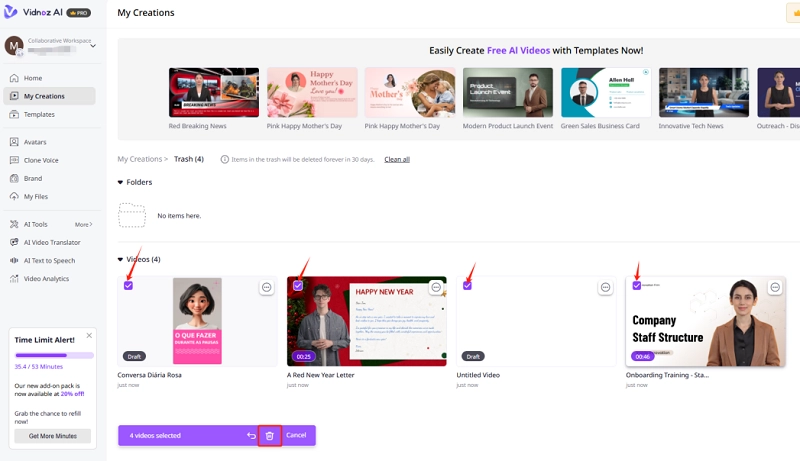
Task: Open the Templates sidebar item
Action: coord(39,114)
